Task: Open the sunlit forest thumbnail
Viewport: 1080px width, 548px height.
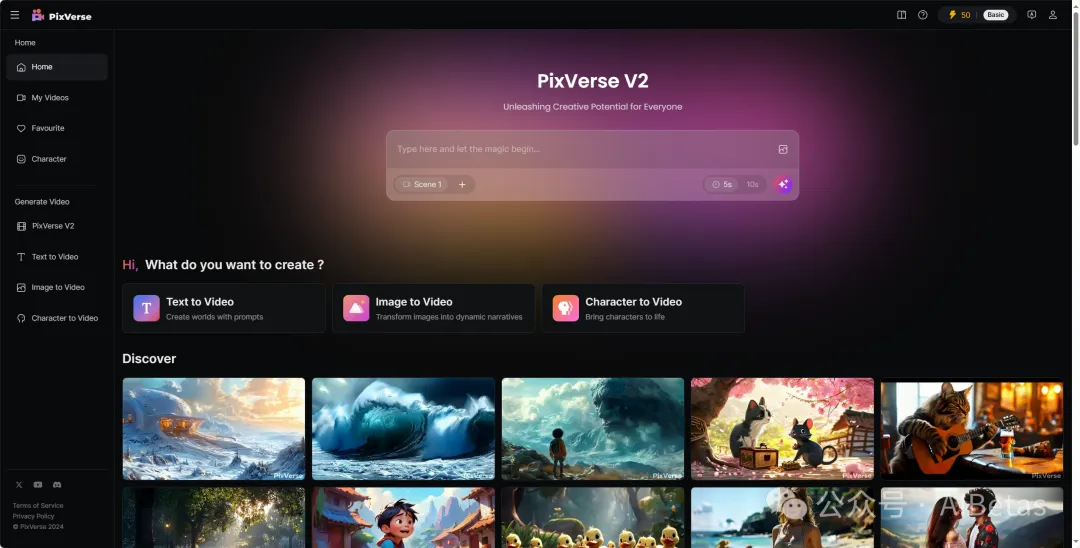Action: (214, 518)
